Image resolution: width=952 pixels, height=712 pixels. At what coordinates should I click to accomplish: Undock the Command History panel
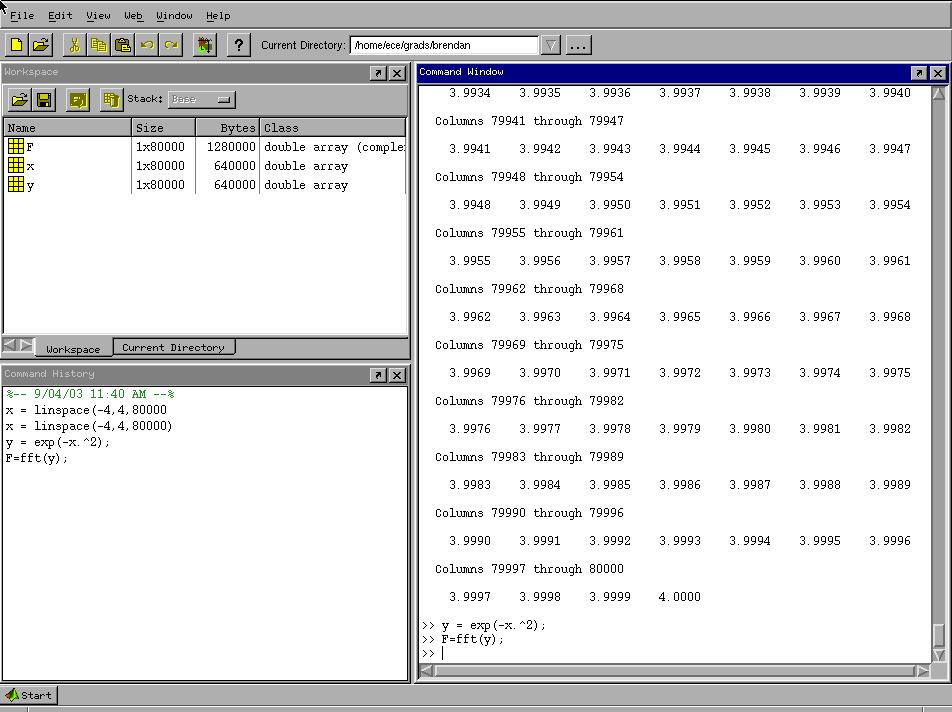pos(378,375)
